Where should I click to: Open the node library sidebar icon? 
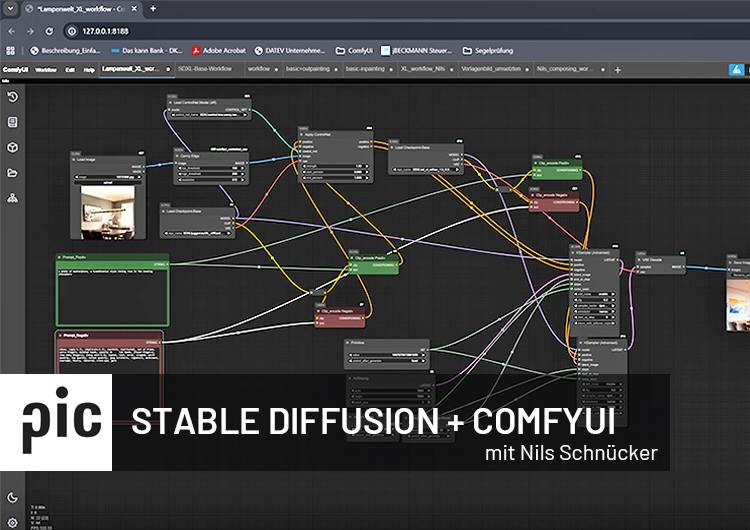tap(13, 122)
